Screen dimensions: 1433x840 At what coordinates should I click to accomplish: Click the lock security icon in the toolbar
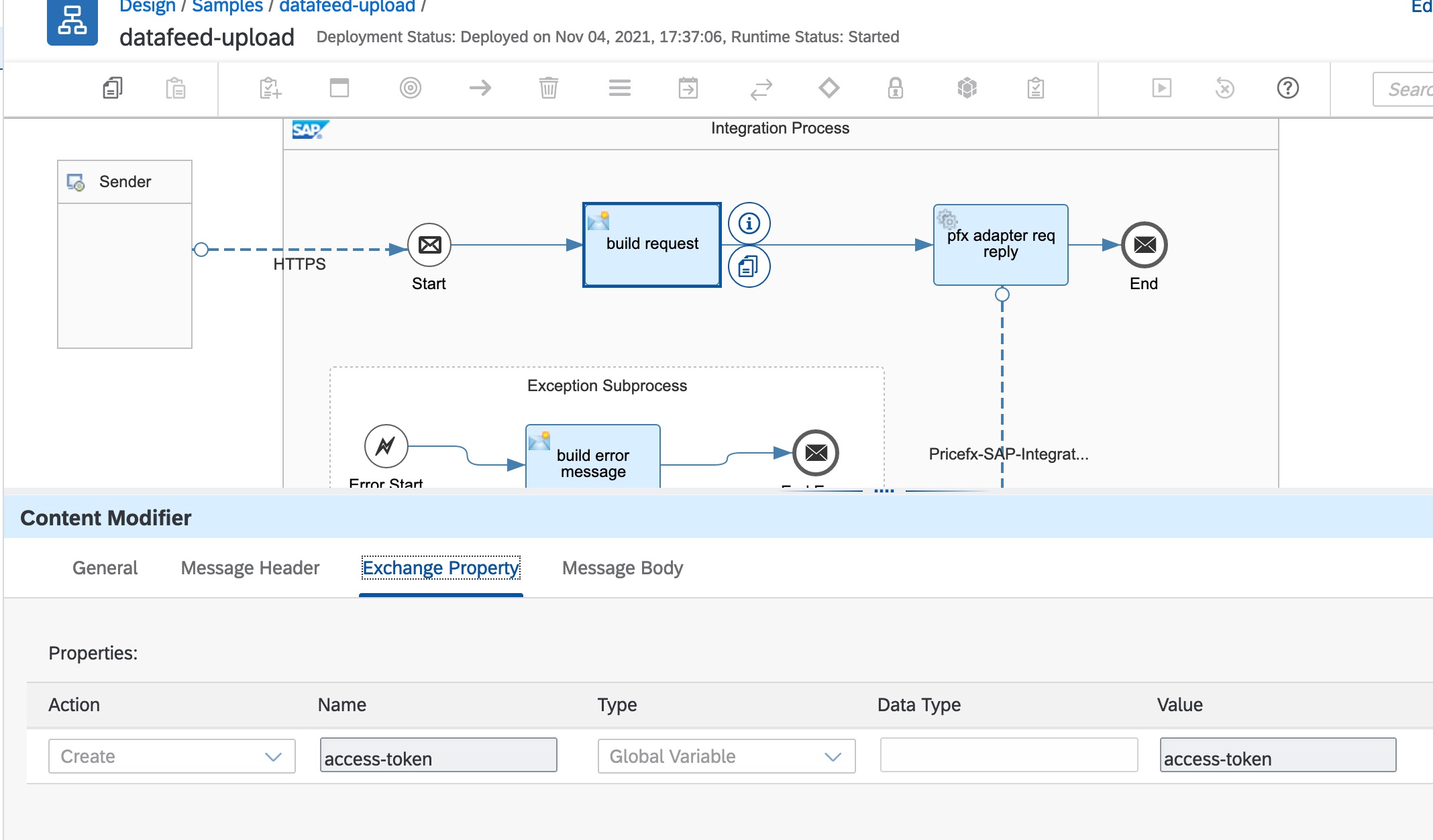pyautogui.click(x=896, y=88)
